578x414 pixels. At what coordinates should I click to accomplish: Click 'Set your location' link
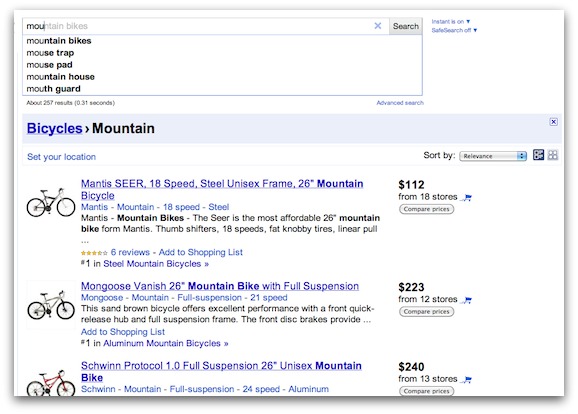62,157
